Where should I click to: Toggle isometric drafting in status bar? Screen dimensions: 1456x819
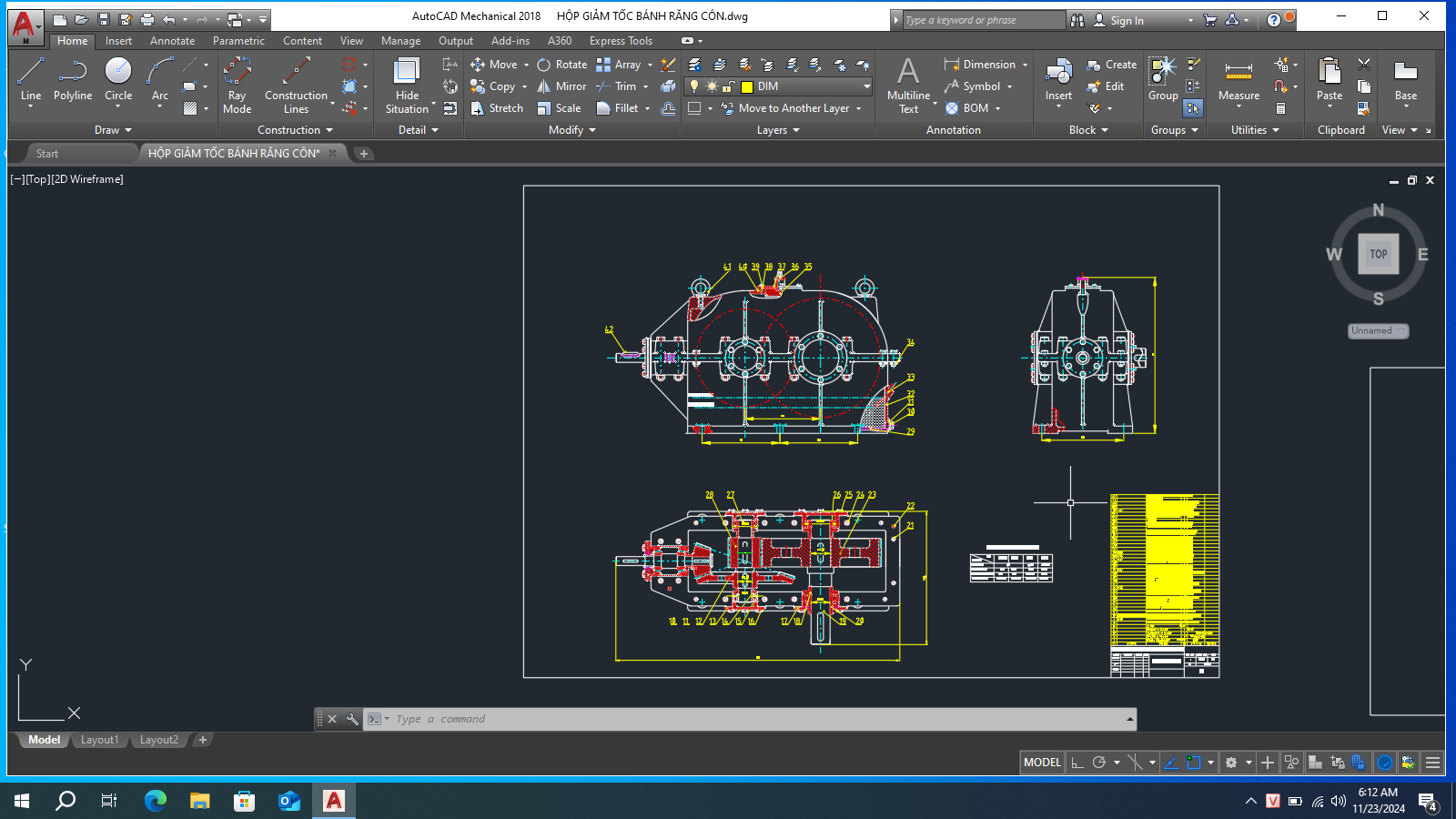pos(1135,763)
